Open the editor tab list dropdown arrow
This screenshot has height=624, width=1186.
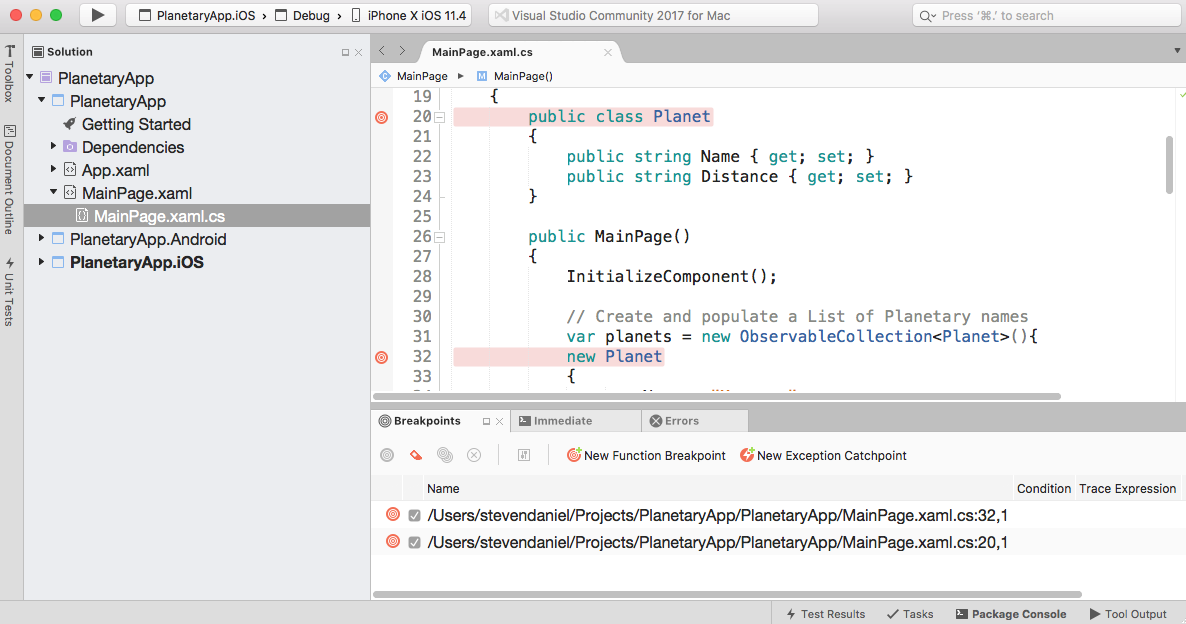[1177, 51]
